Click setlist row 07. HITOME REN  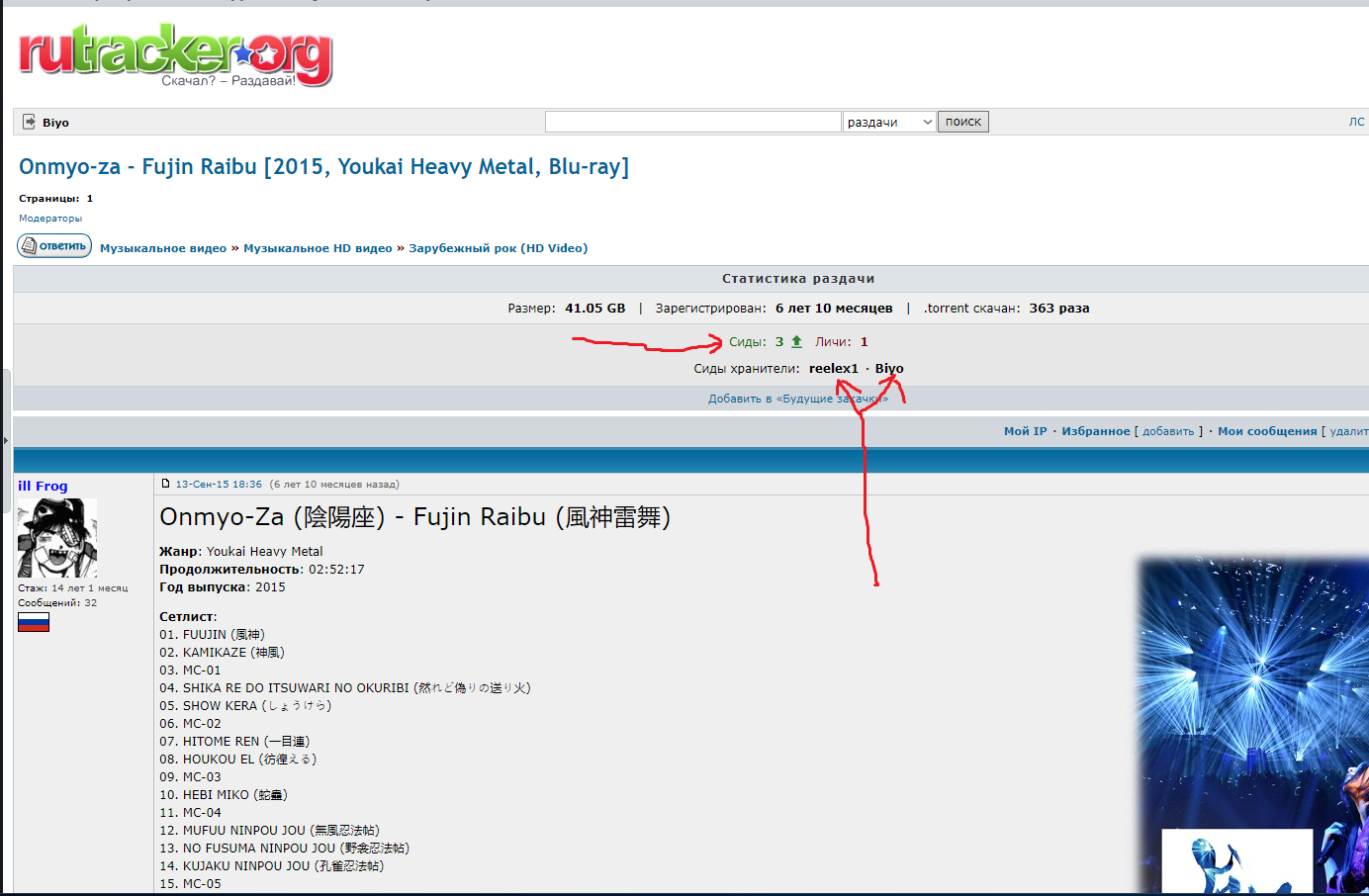point(234,742)
